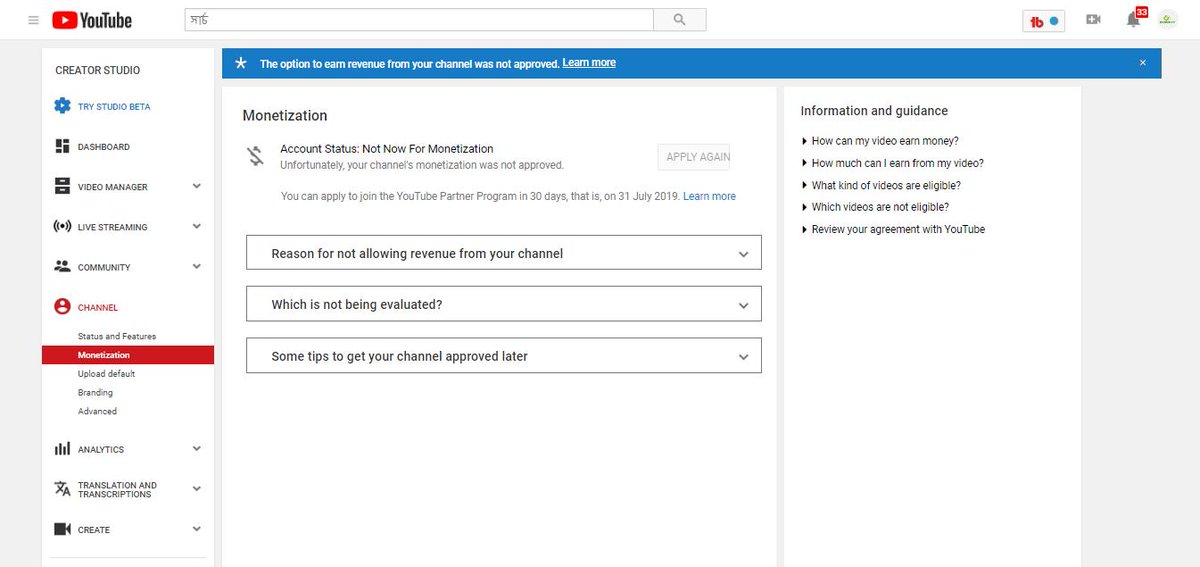Viewport: 1200px width, 567px height.
Task: Click the Apply Again button
Action: 694,157
